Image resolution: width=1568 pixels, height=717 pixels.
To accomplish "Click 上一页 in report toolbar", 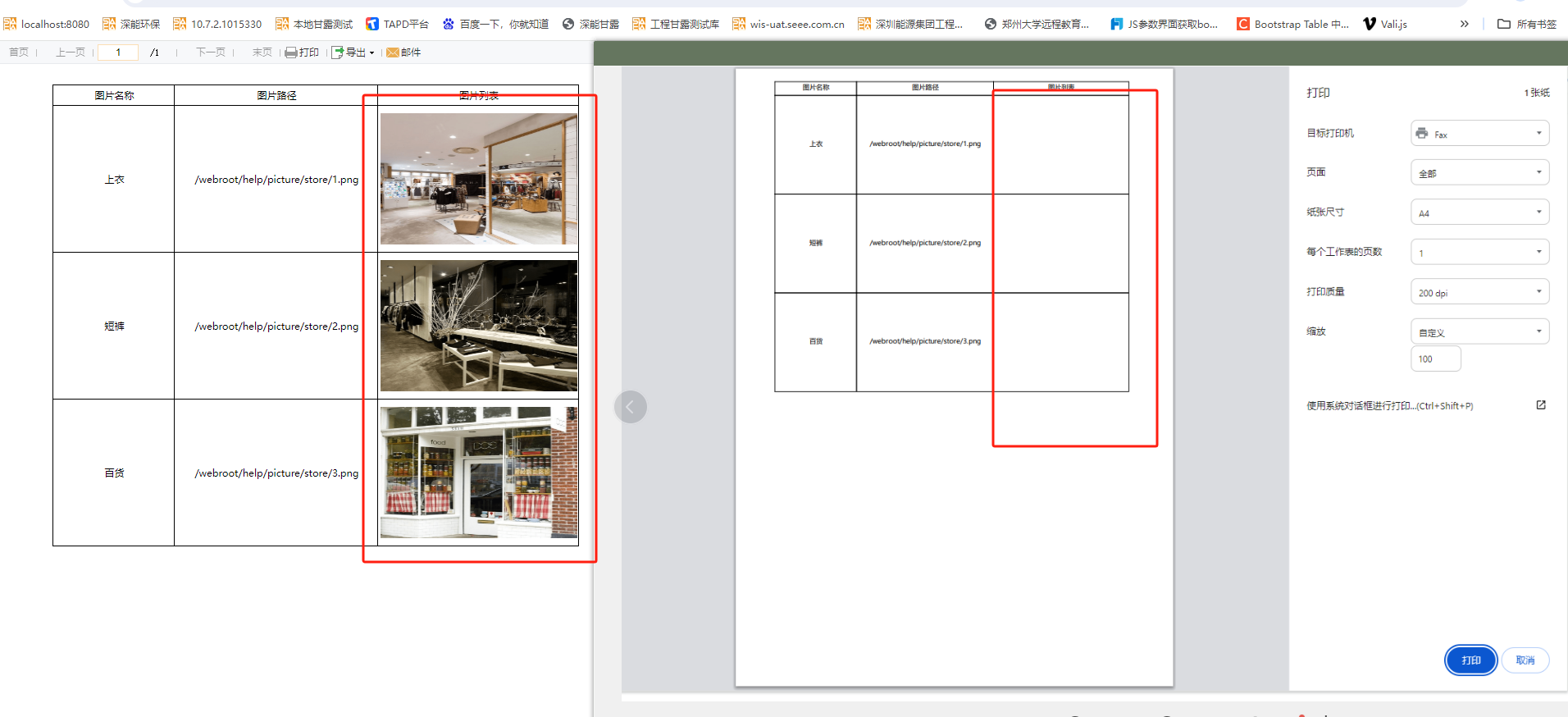I will 71,53.
